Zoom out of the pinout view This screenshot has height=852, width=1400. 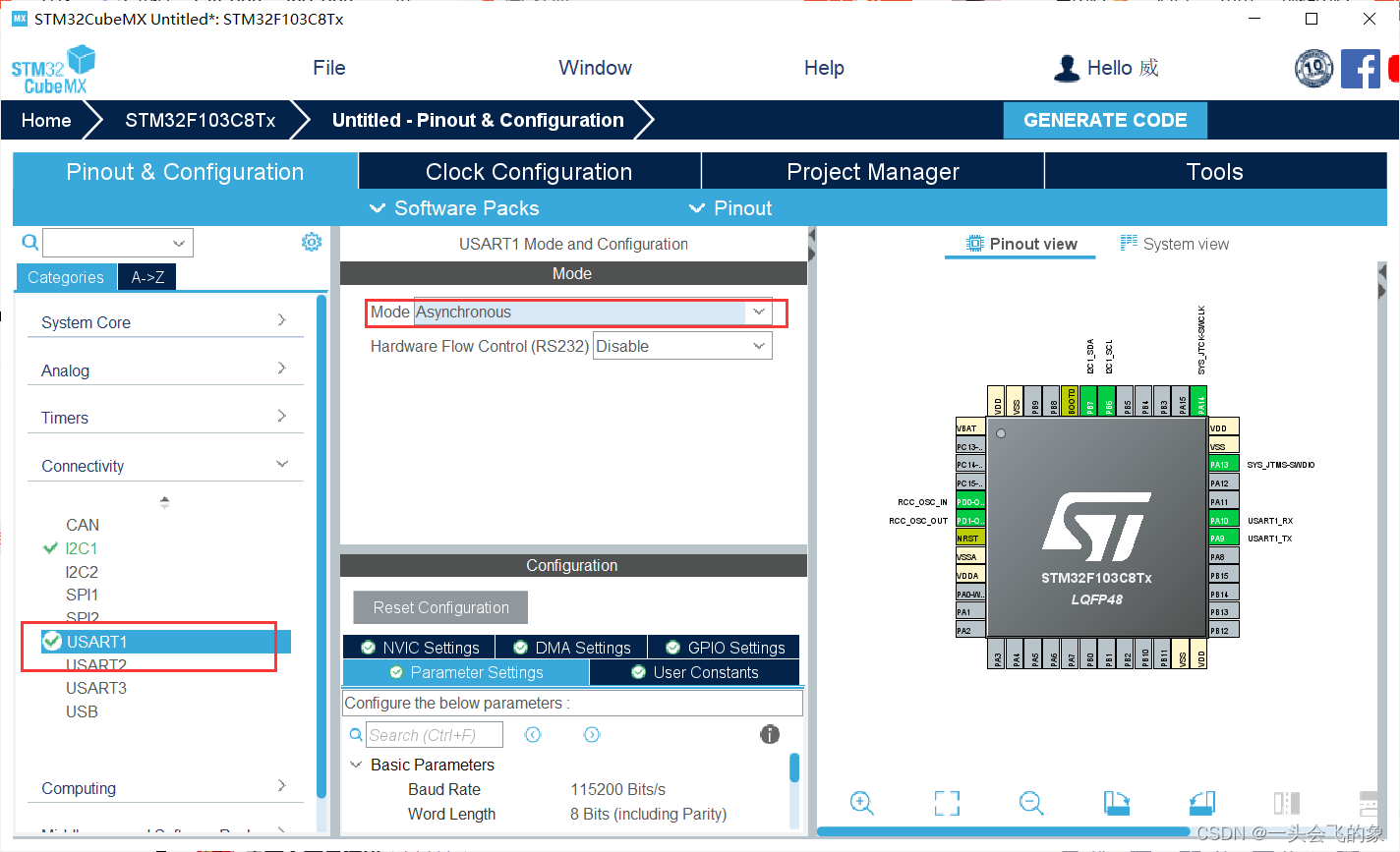point(1030,803)
